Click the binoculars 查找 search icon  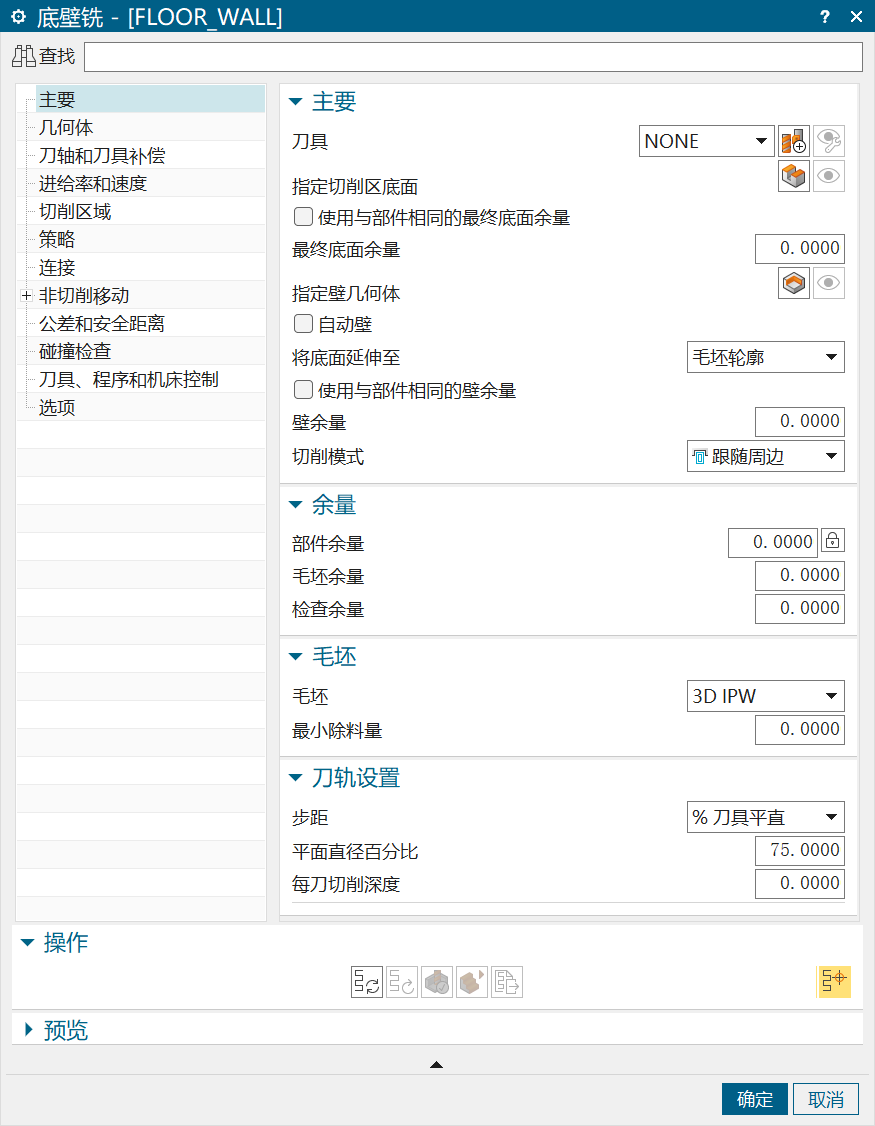pyautogui.click(x=24, y=57)
